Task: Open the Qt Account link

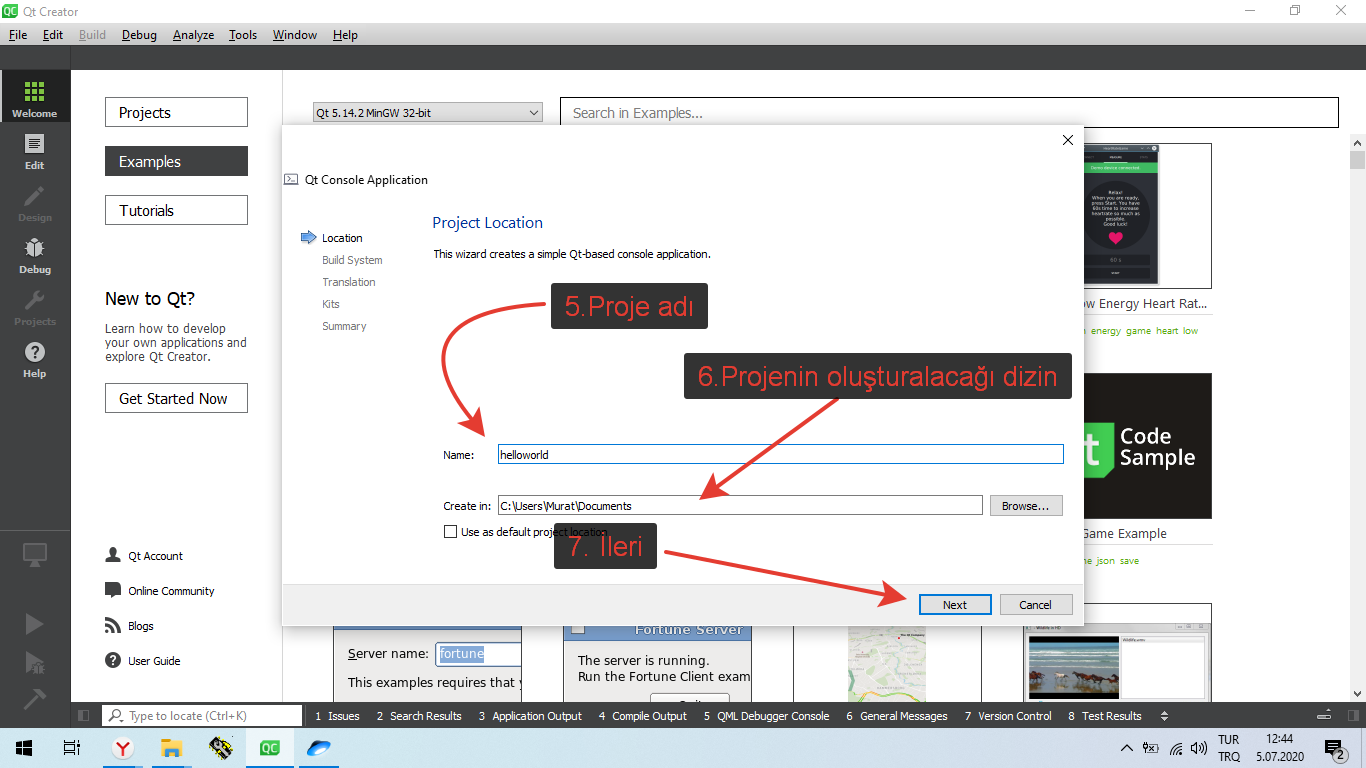Action: click(155, 556)
